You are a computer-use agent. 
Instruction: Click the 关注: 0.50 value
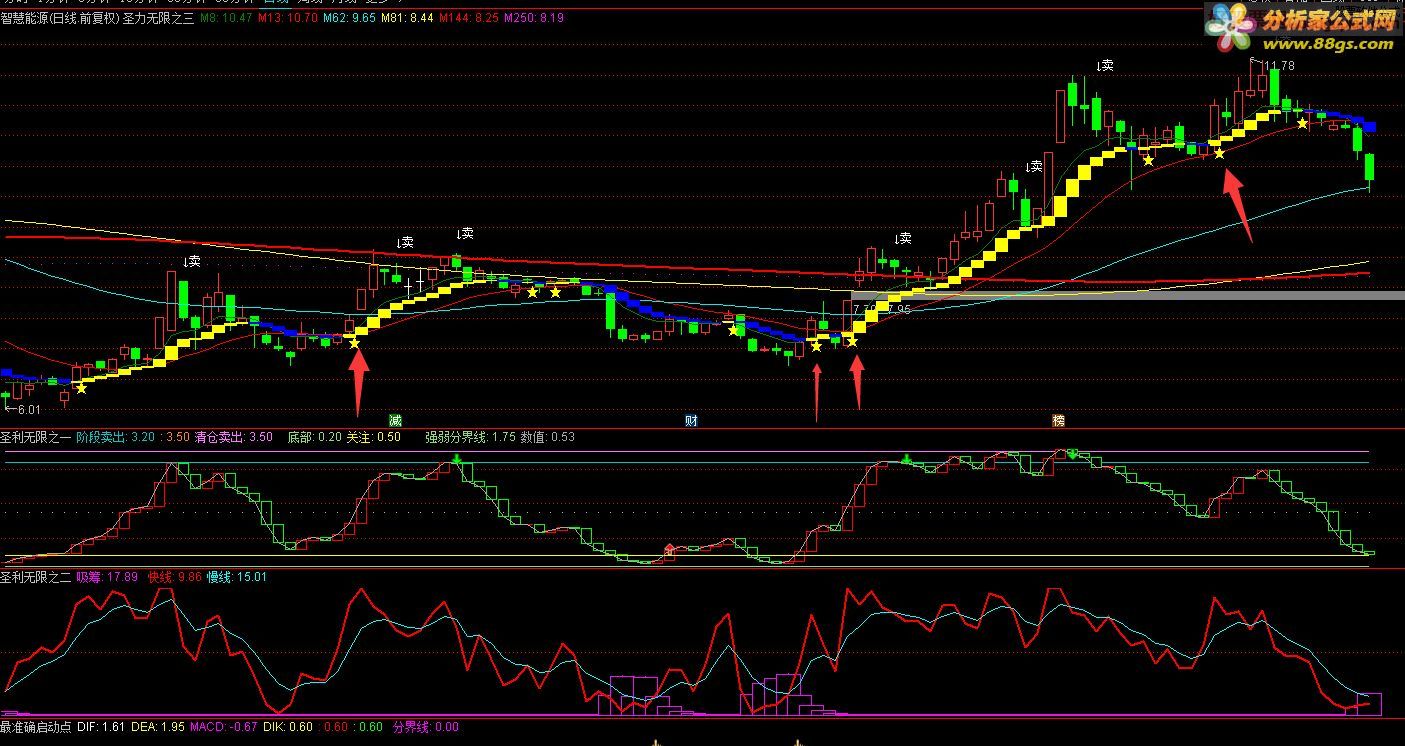pos(374,437)
